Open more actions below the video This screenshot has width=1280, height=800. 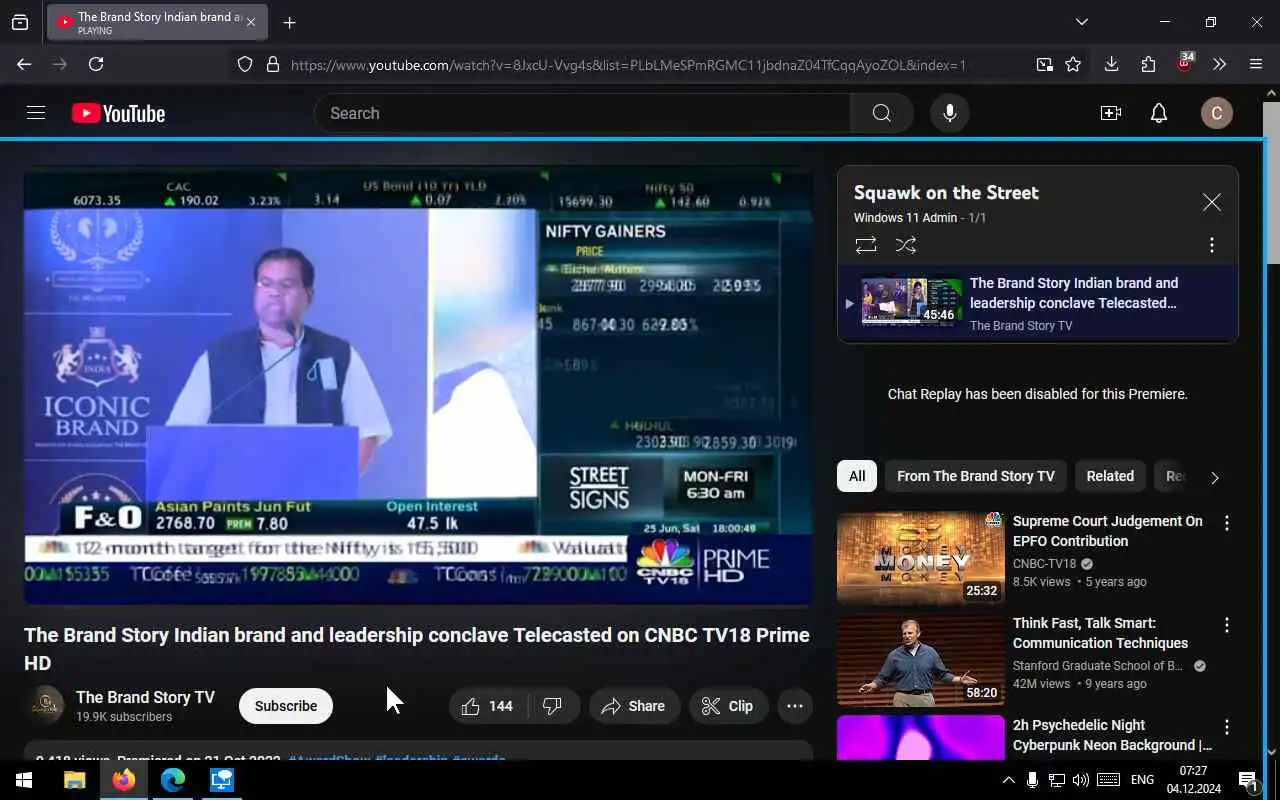click(x=795, y=706)
